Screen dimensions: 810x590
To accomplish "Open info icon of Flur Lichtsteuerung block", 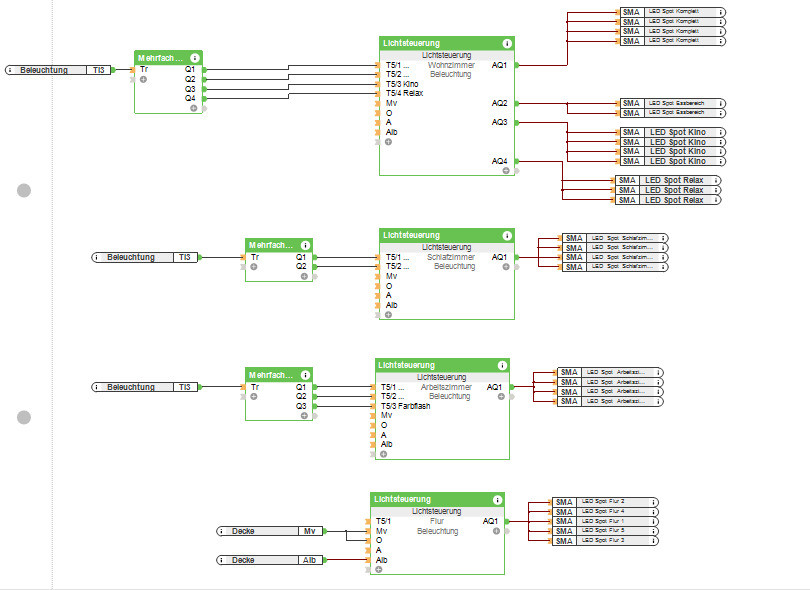I will pos(497,500).
